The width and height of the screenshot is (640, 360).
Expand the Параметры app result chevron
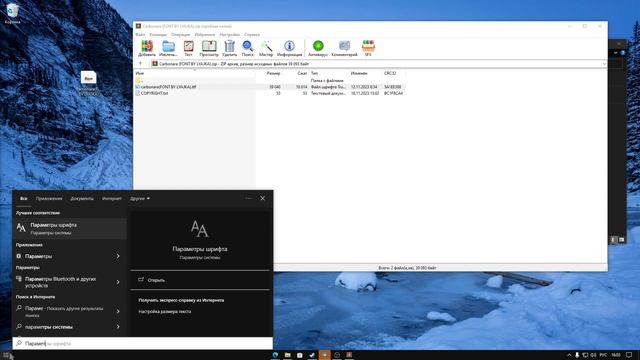[x=118, y=256]
